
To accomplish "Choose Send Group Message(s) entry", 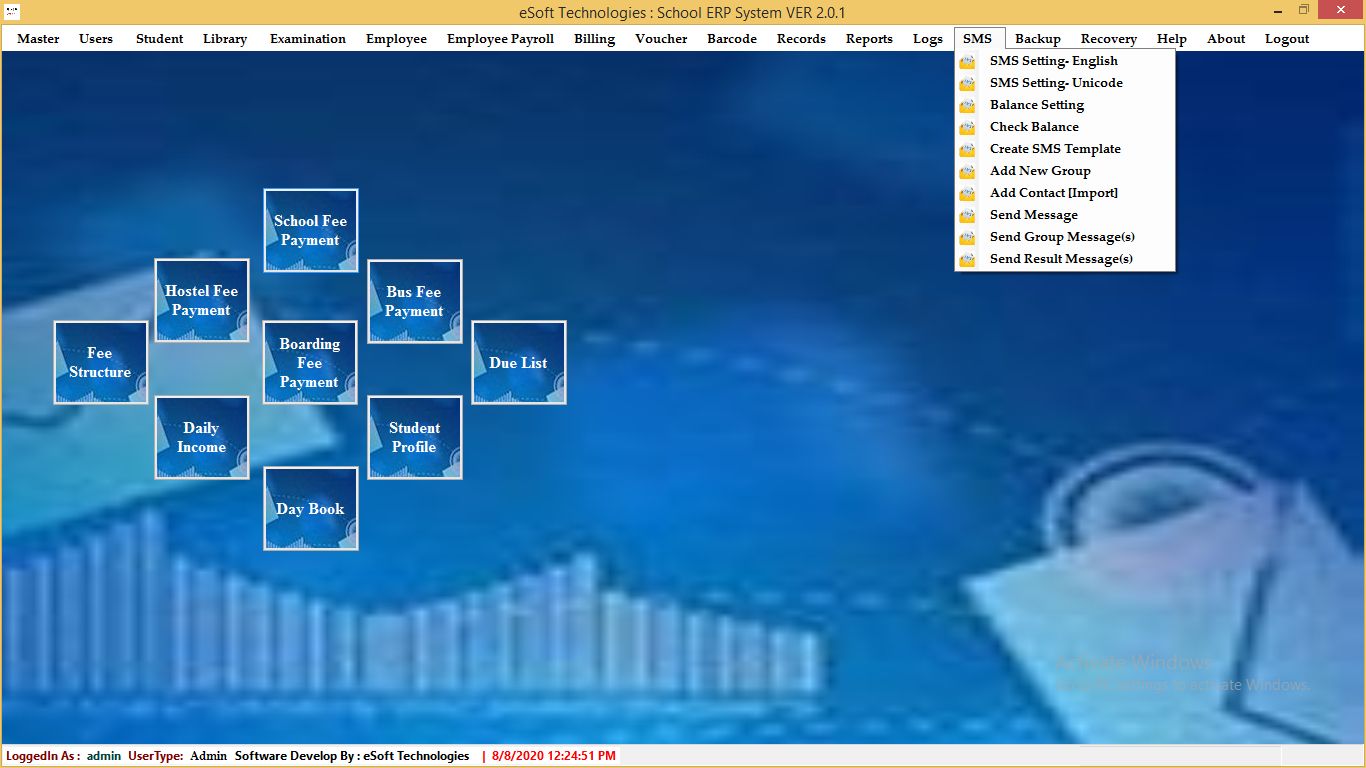I will click(x=1065, y=237).
